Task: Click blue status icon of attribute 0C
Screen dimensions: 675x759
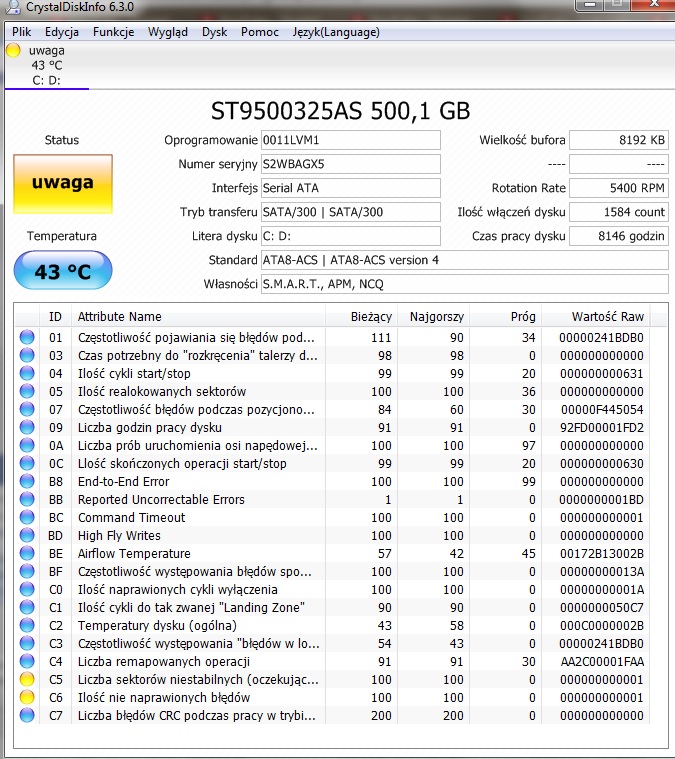Action: [x=27, y=463]
